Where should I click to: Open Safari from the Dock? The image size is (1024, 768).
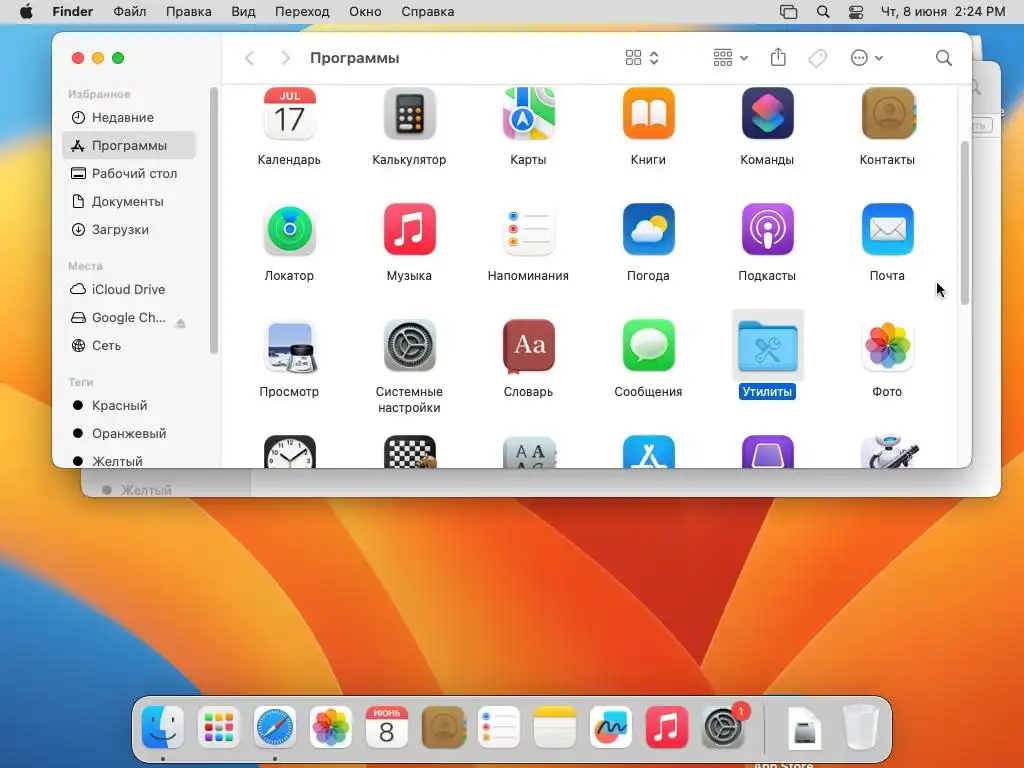[x=274, y=727]
